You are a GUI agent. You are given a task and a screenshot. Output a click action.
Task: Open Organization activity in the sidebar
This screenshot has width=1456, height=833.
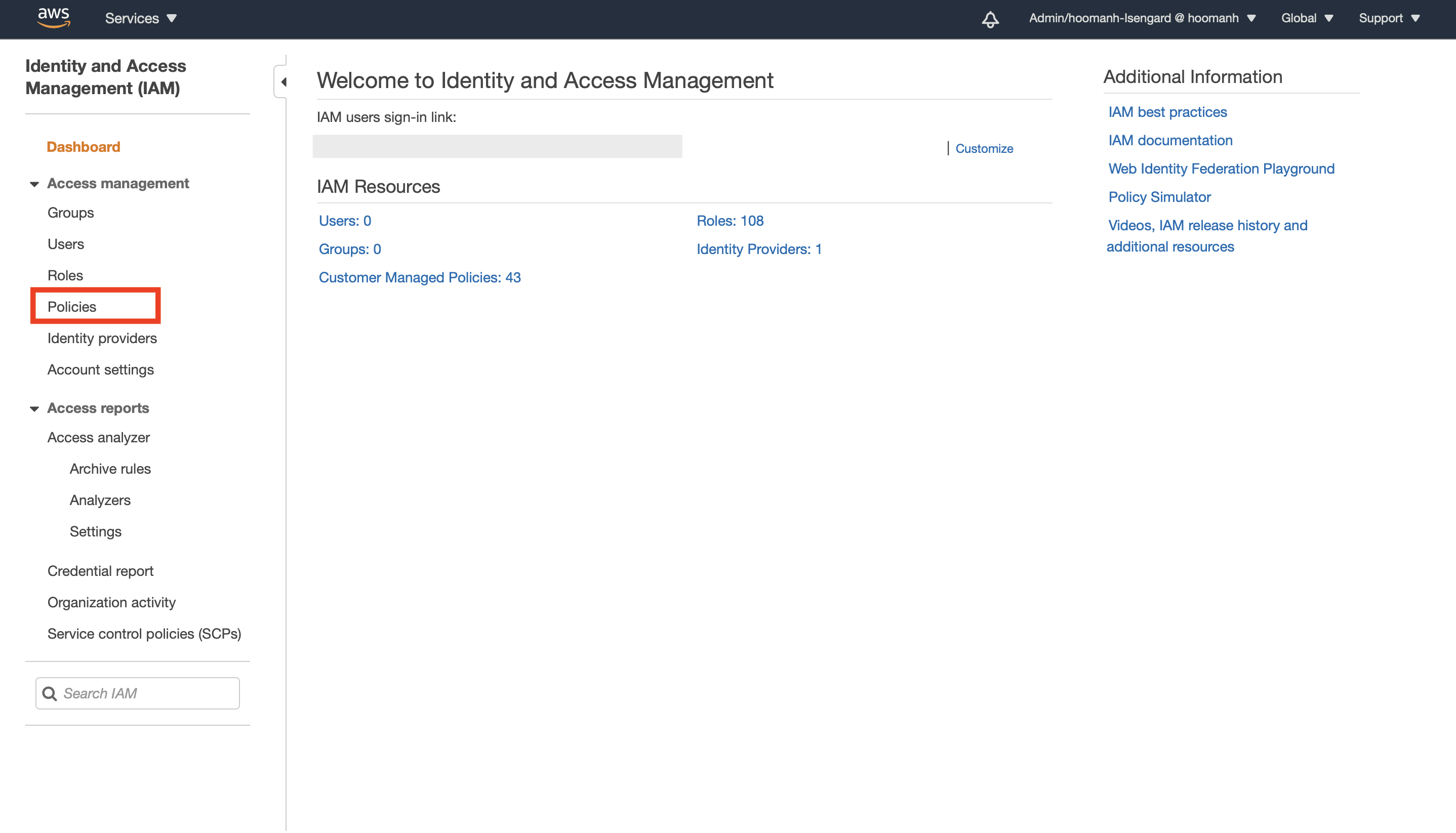pyautogui.click(x=111, y=602)
